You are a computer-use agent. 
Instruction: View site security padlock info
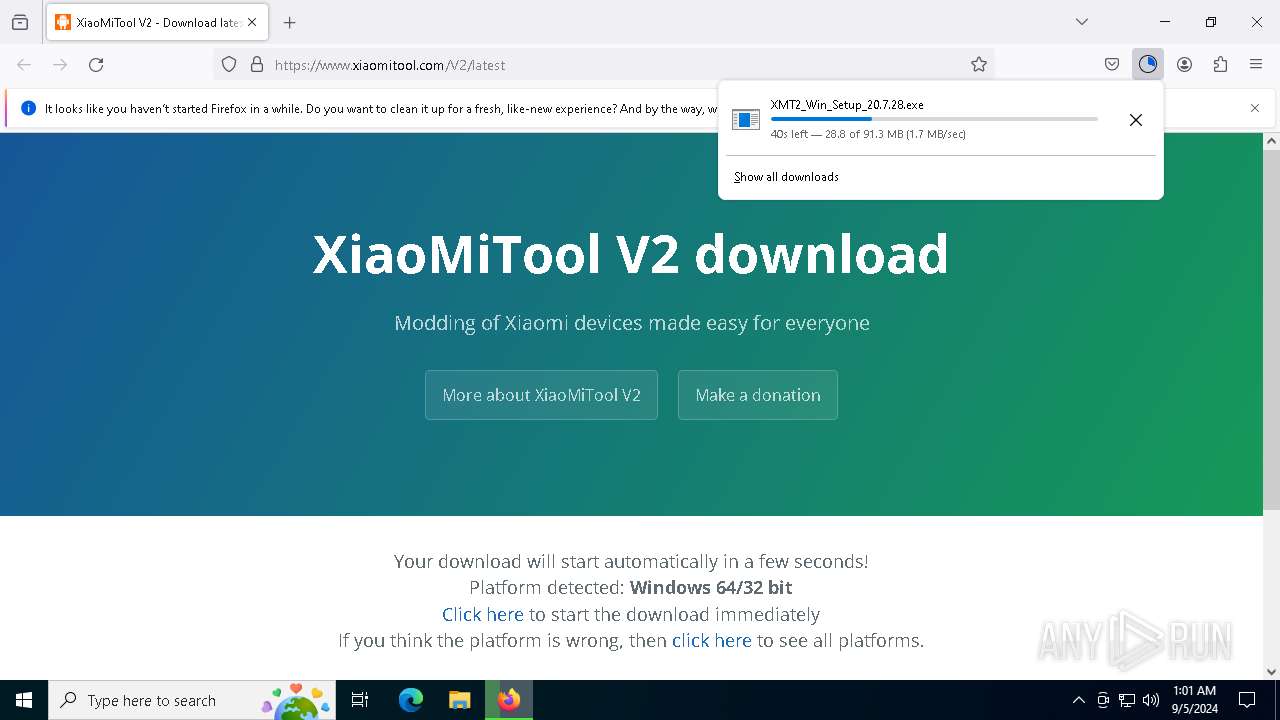(x=257, y=64)
